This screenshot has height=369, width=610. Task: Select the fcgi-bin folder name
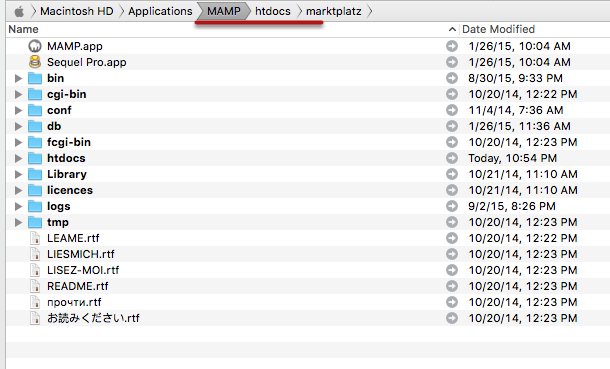[x=69, y=142]
